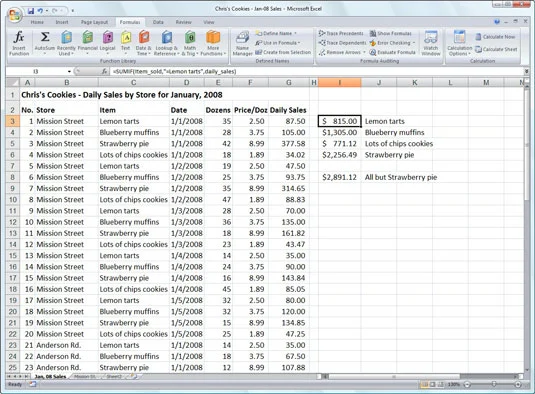The image size is (535, 394).
Task: Switch to the View tab
Action: (x=209, y=22)
